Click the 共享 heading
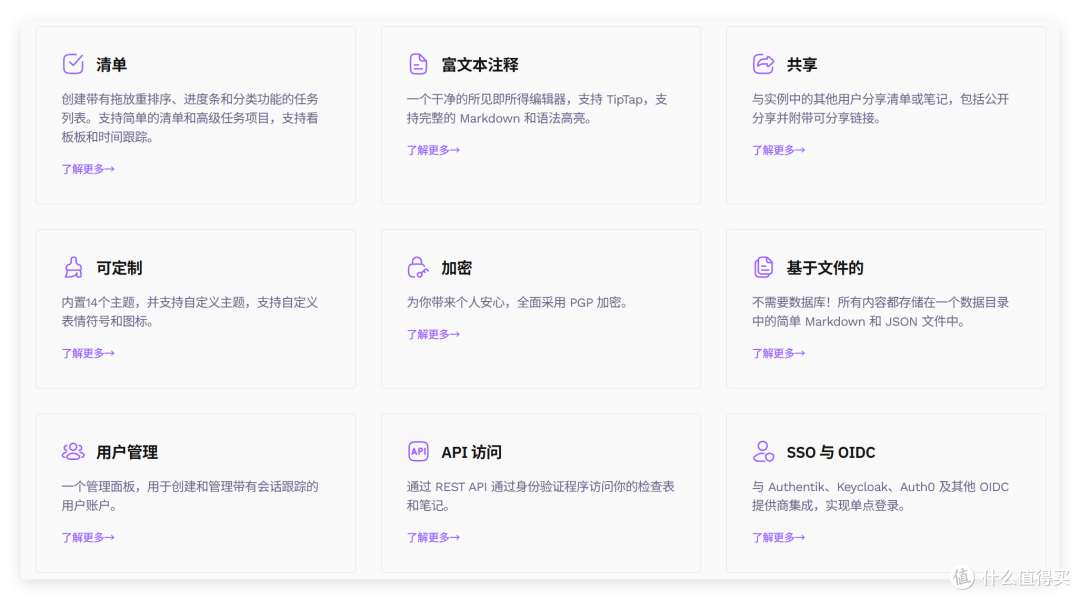Image resolution: width=1080 pixels, height=600 pixels. coord(802,65)
